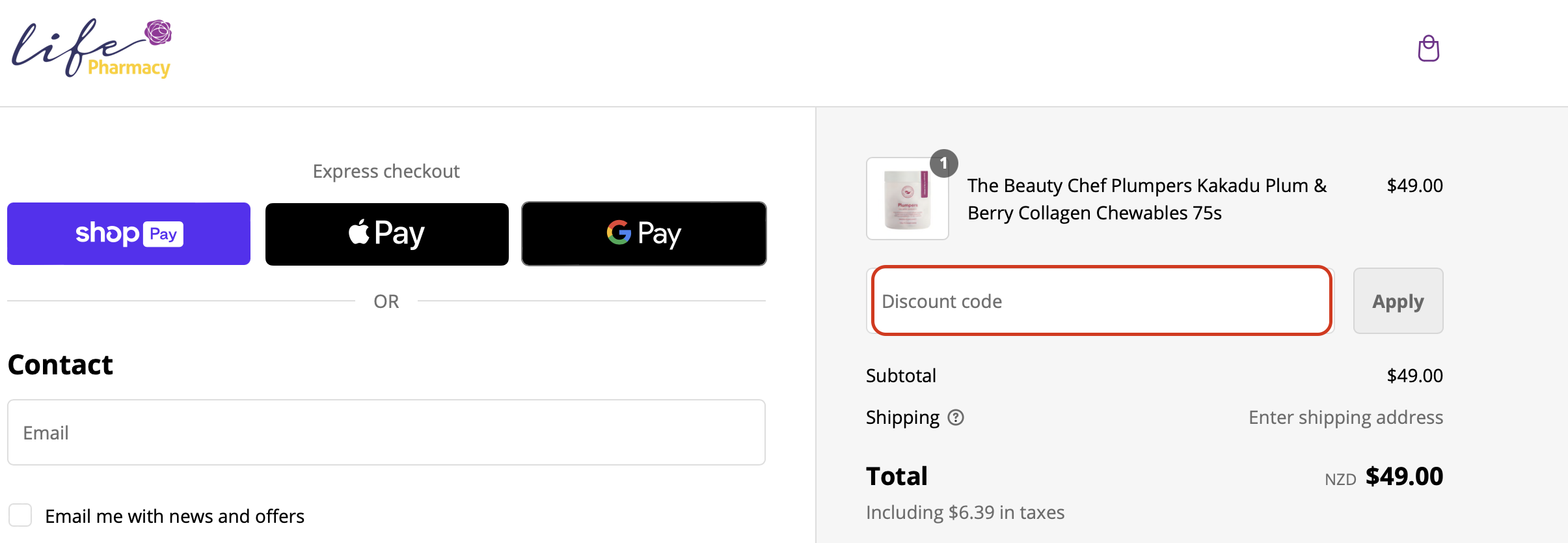Click the quantity badge on product image
This screenshot has height=543, width=1568.
point(943,163)
